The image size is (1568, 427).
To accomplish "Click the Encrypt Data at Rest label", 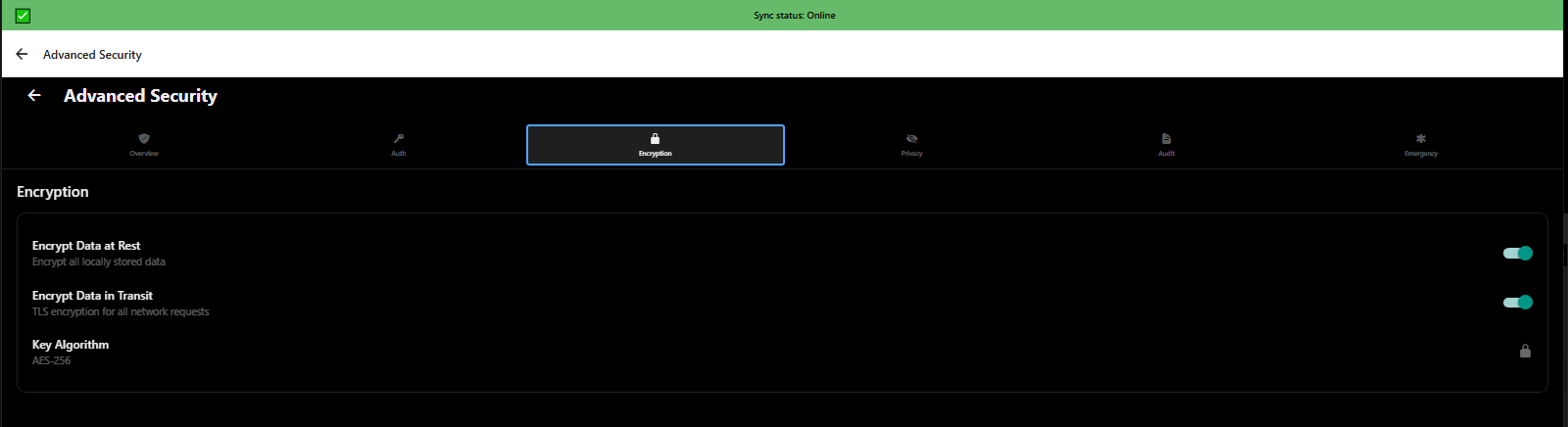I will (x=86, y=246).
